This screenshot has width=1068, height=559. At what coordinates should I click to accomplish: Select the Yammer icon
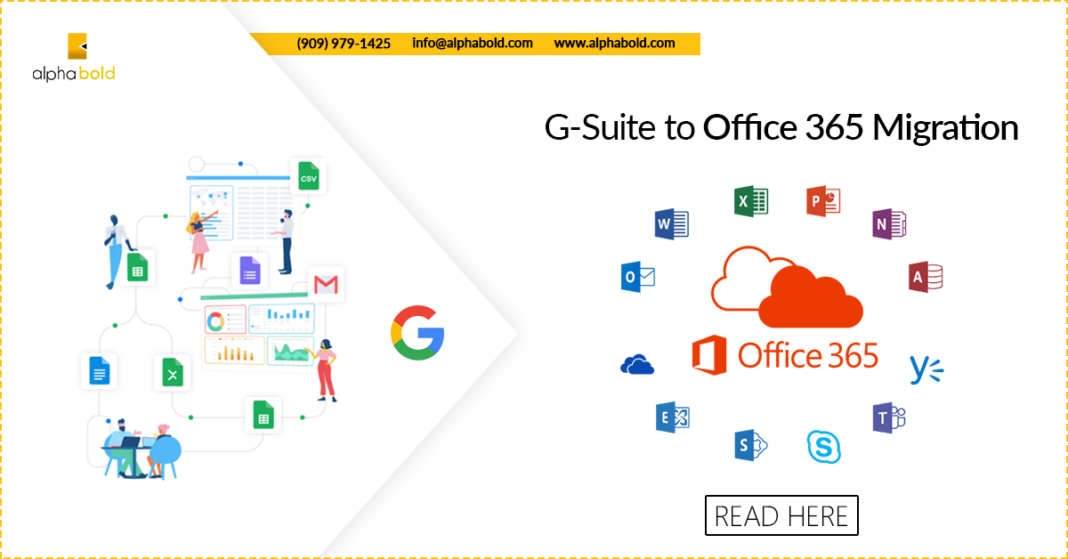(x=926, y=369)
